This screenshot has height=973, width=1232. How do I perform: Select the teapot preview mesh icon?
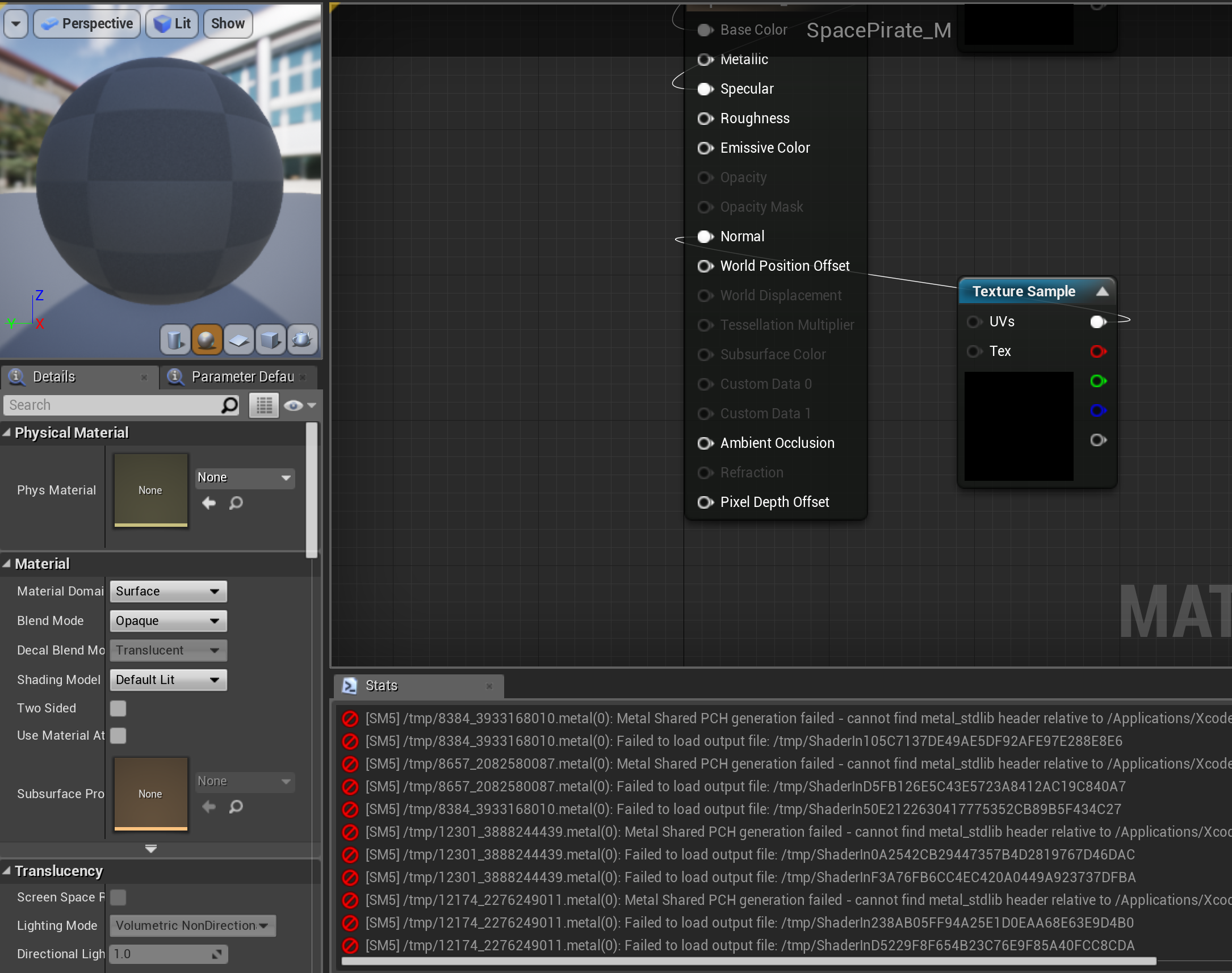(302, 340)
